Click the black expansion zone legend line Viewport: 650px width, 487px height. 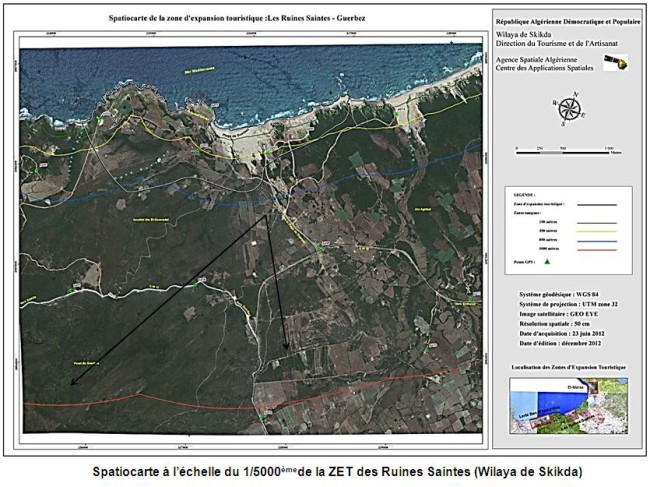(x=596, y=206)
